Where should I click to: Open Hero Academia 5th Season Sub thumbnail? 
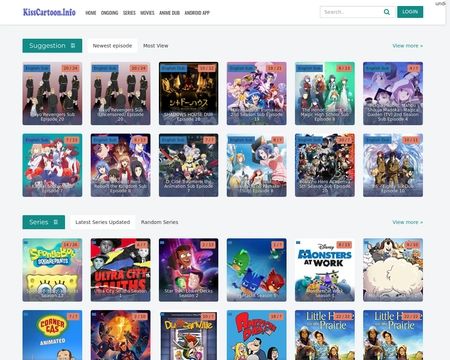325,165
